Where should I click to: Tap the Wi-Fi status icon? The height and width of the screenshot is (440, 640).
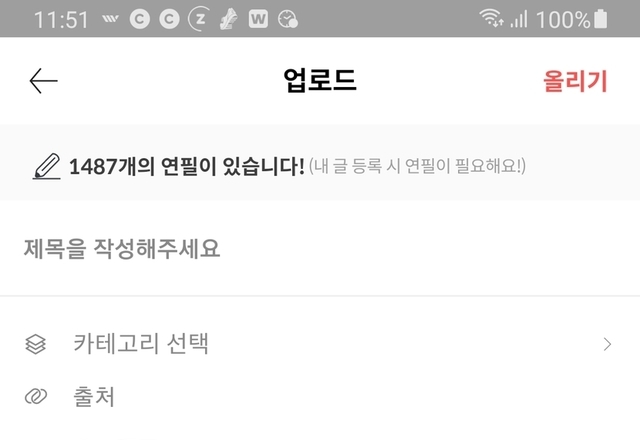coord(491,18)
